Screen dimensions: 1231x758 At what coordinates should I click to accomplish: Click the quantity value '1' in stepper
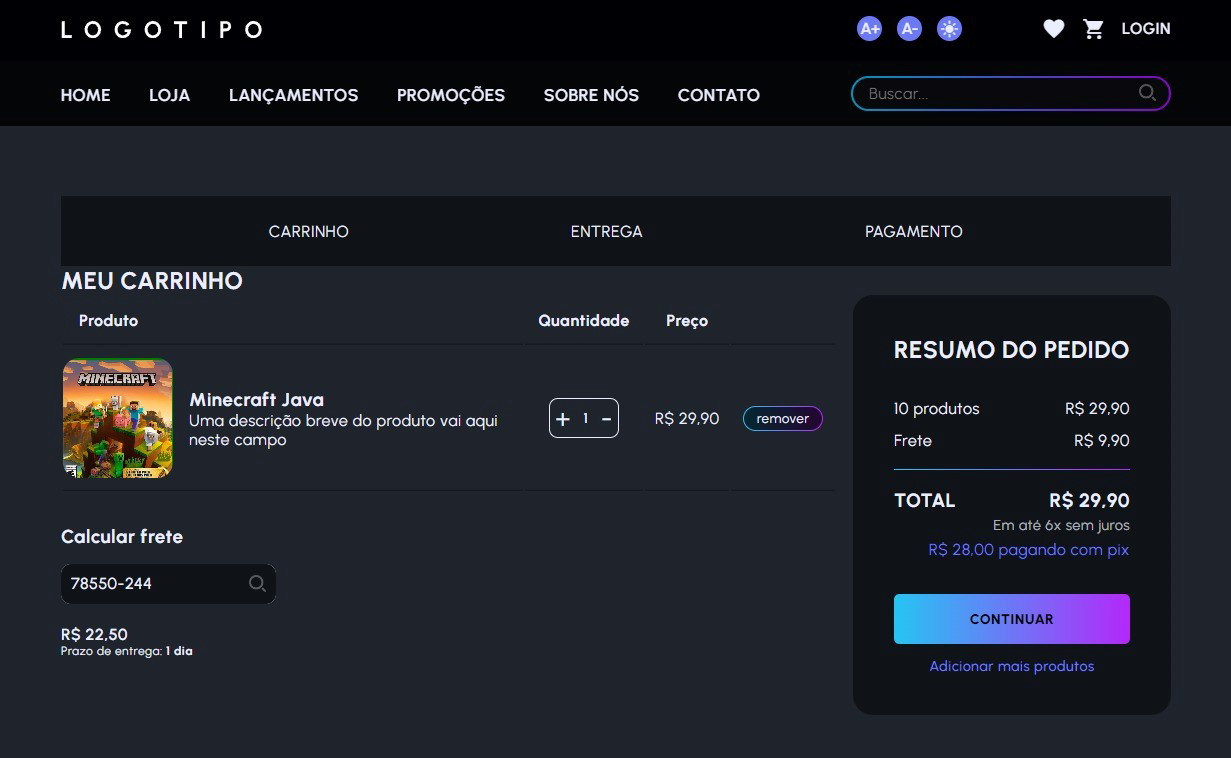coord(585,418)
